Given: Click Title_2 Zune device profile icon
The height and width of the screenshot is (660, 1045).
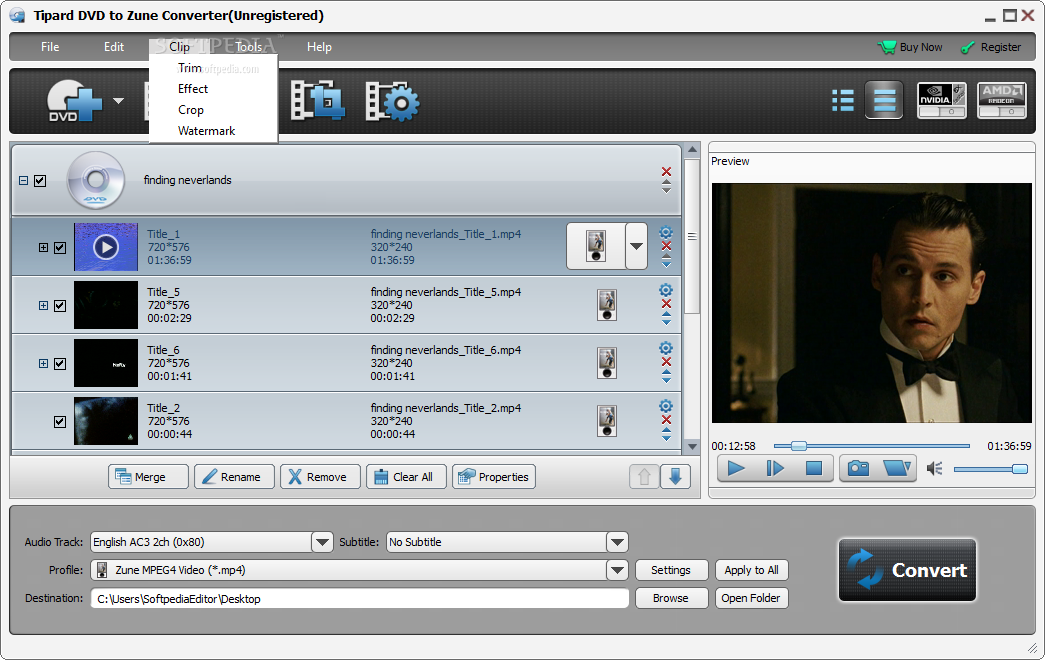Looking at the screenshot, I should point(607,421).
